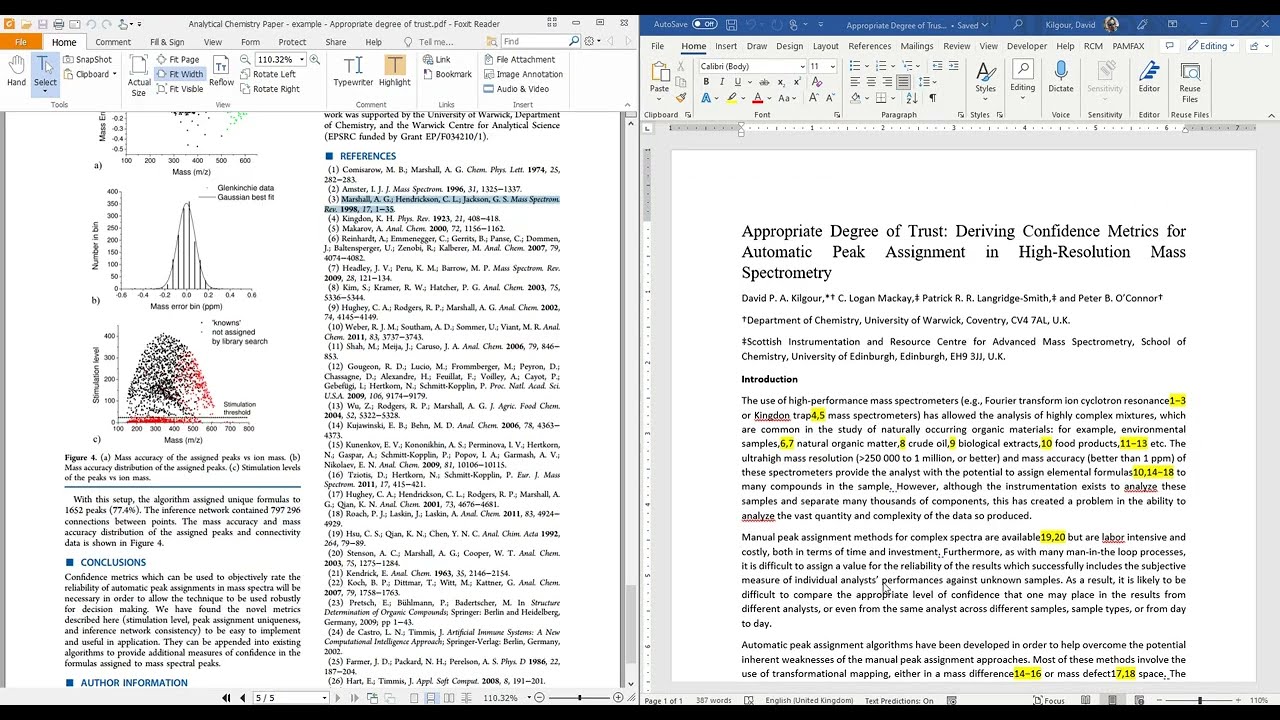Select the Typewriter tool
1280x720 pixels.
tap(353, 72)
